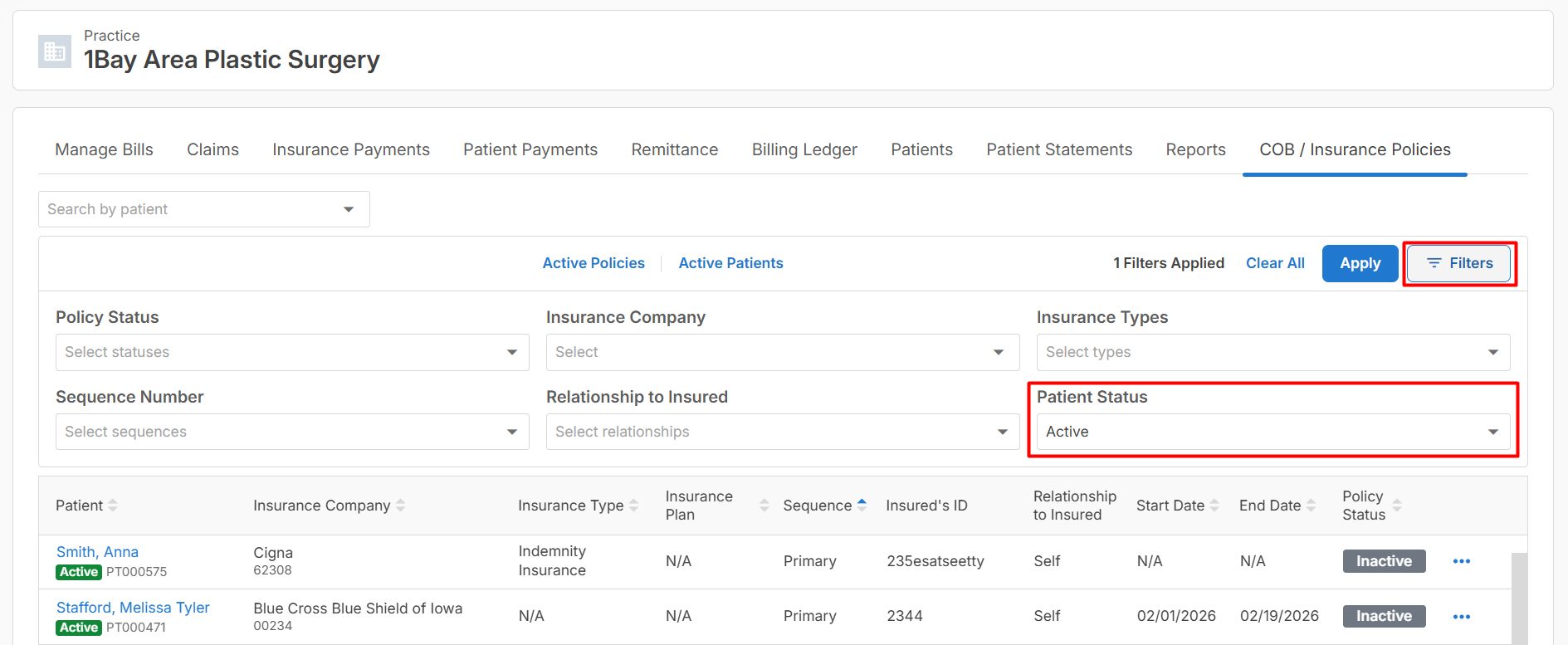
Task: Toggle the Filters panel button
Action: pyautogui.click(x=1458, y=263)
